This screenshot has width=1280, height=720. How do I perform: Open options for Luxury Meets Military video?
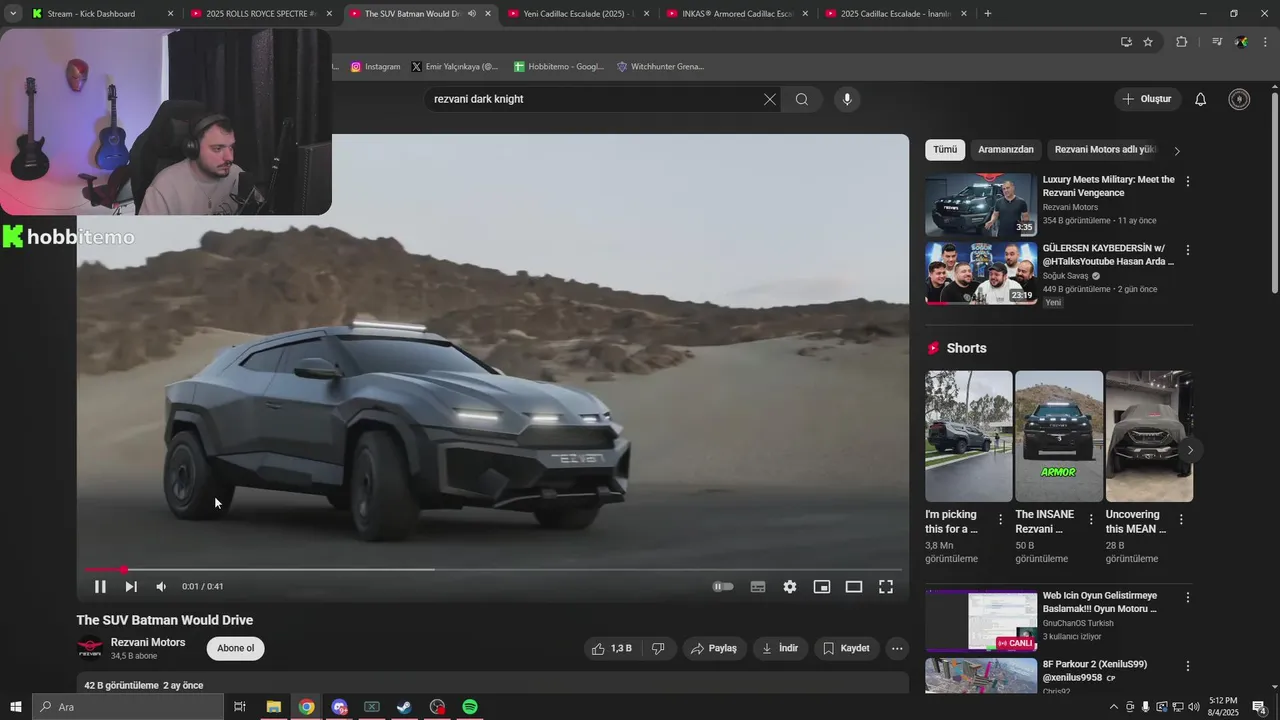[x=1188, y=181]
